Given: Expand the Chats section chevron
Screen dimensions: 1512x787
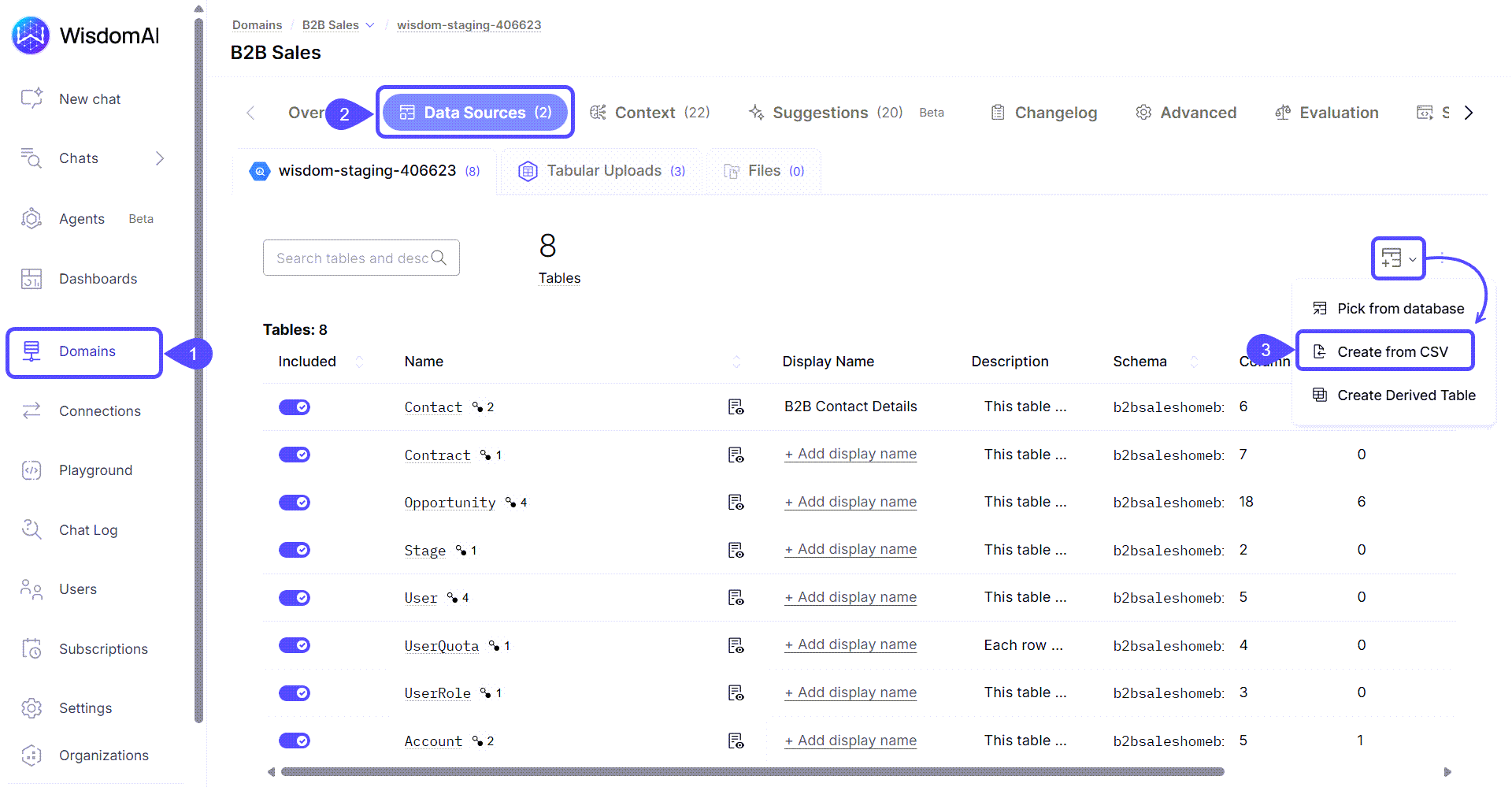Looking at the screenshot, I should (x=161, y=158).
